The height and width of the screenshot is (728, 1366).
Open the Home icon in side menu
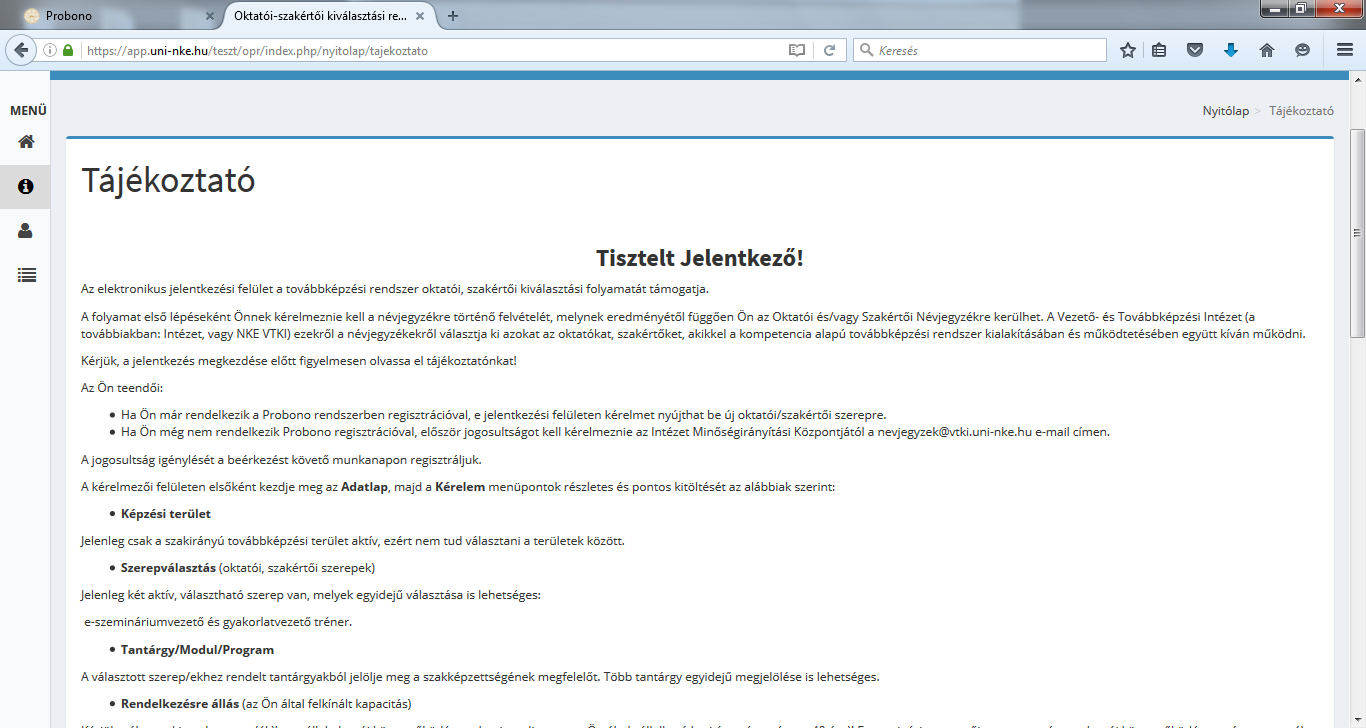pos(26,142)
